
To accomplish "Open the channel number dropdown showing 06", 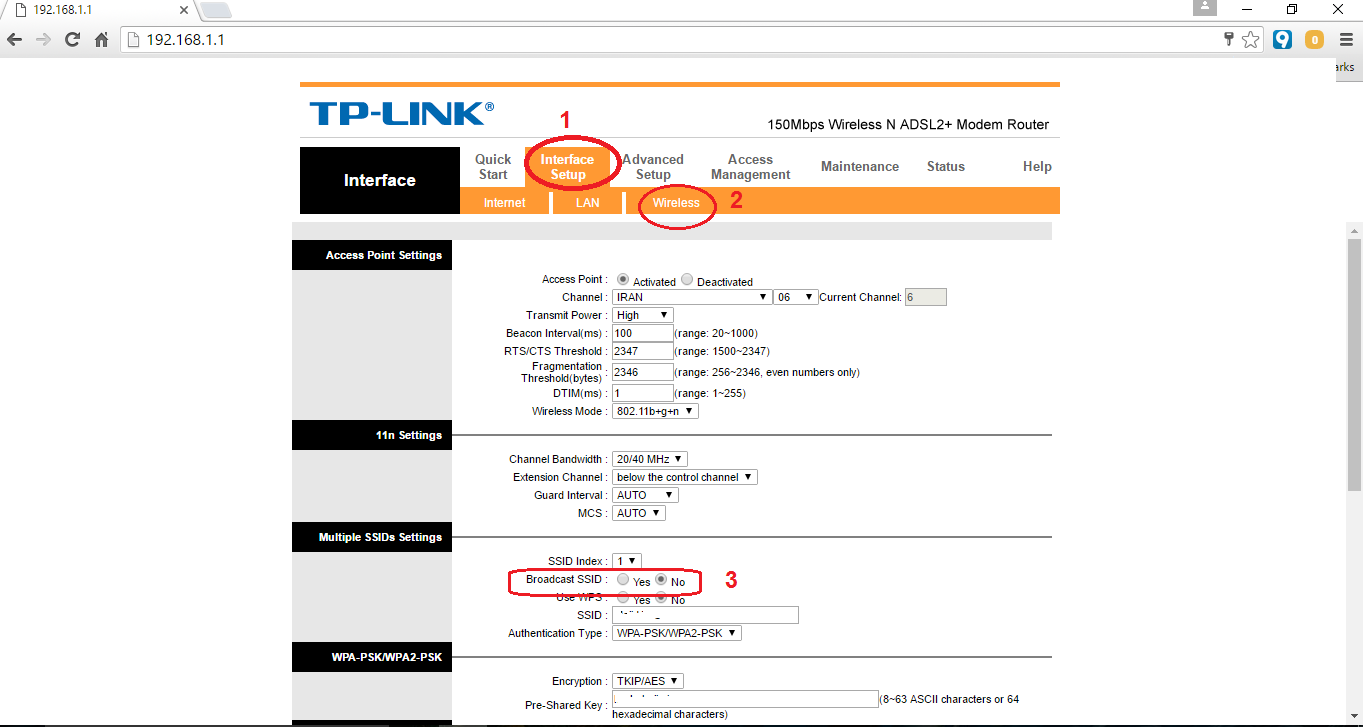I will pos(796,297).
